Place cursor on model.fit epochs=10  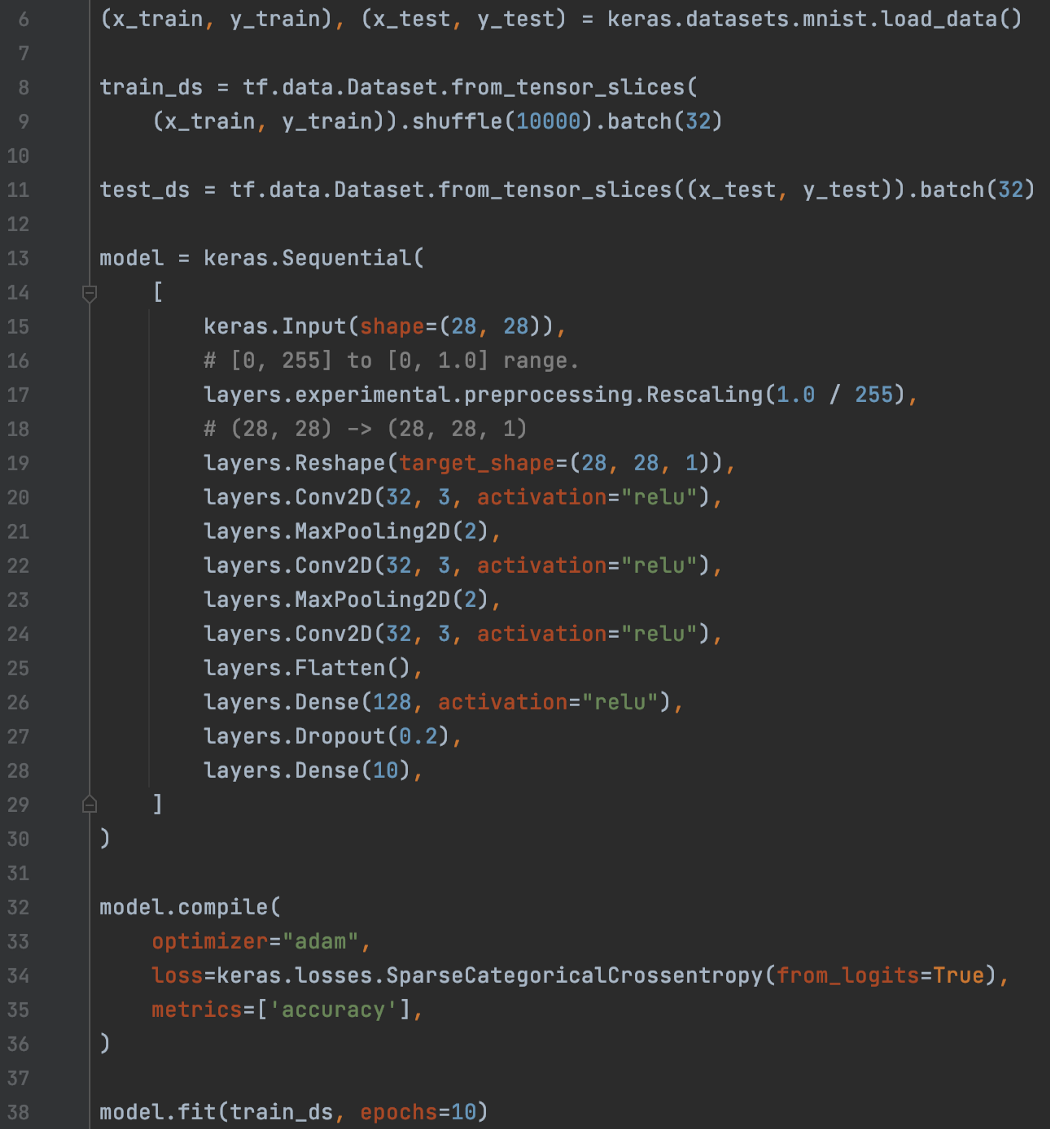click(424, 1112)
